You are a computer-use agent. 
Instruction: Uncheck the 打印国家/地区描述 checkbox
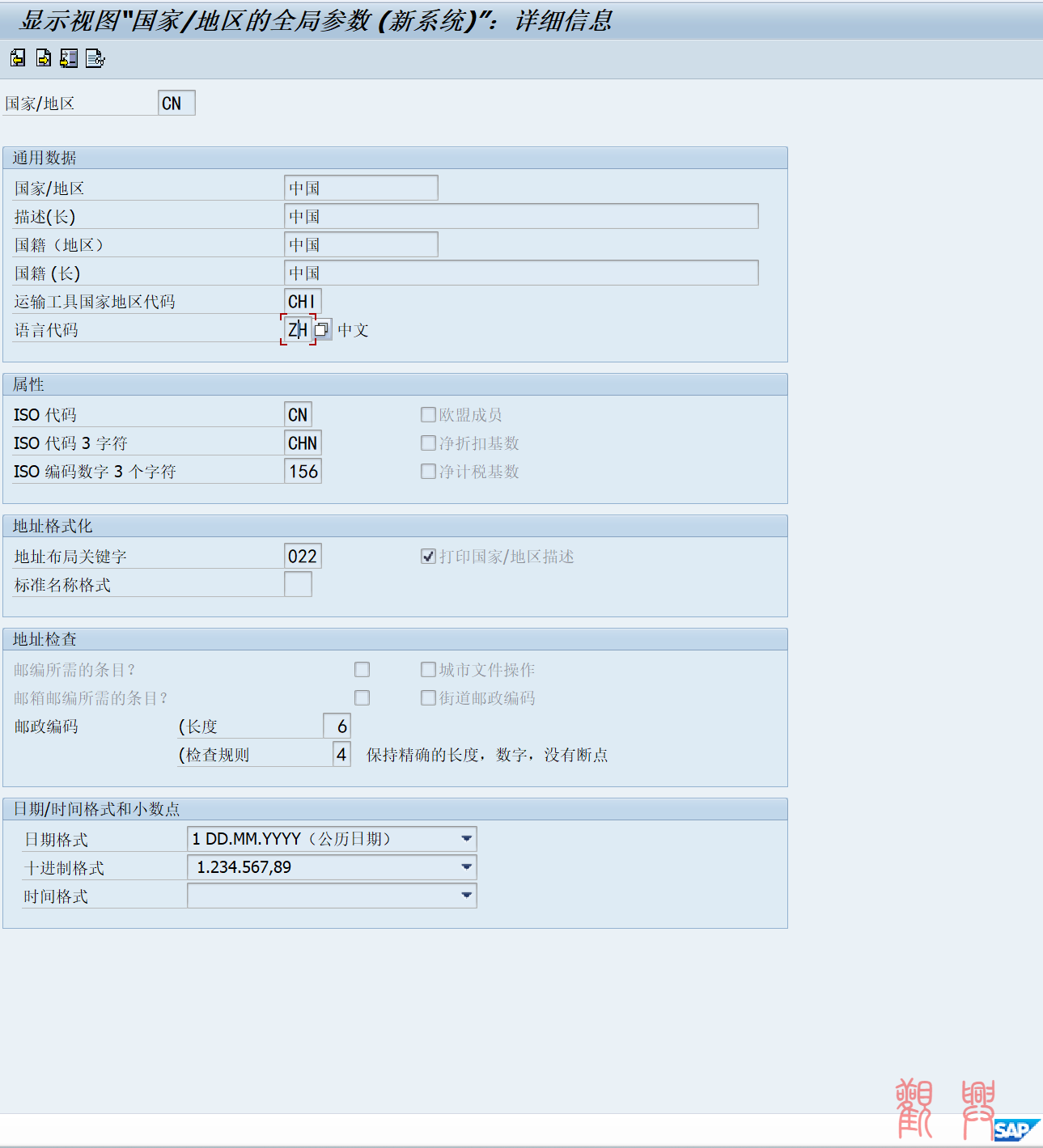click(428, 557)
